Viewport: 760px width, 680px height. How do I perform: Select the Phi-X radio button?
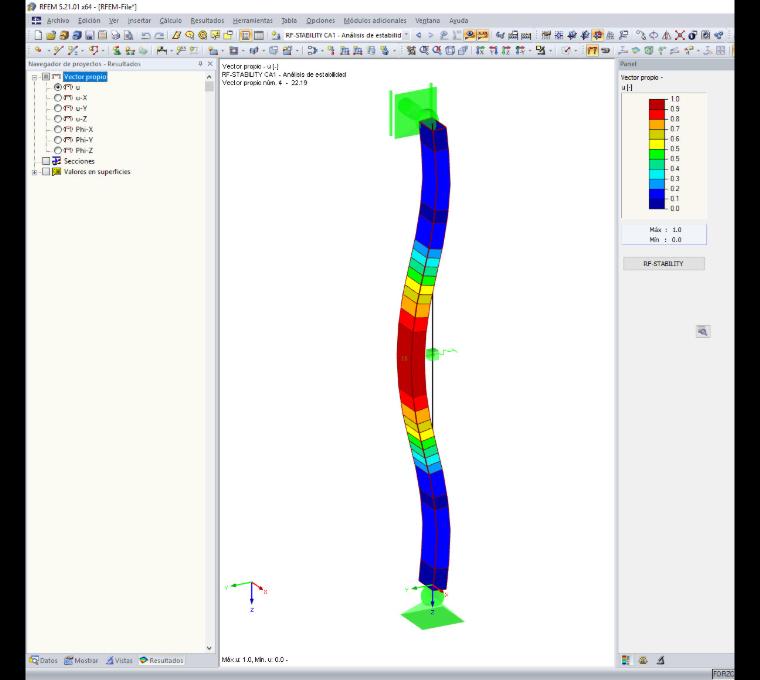tap(58, 129)
